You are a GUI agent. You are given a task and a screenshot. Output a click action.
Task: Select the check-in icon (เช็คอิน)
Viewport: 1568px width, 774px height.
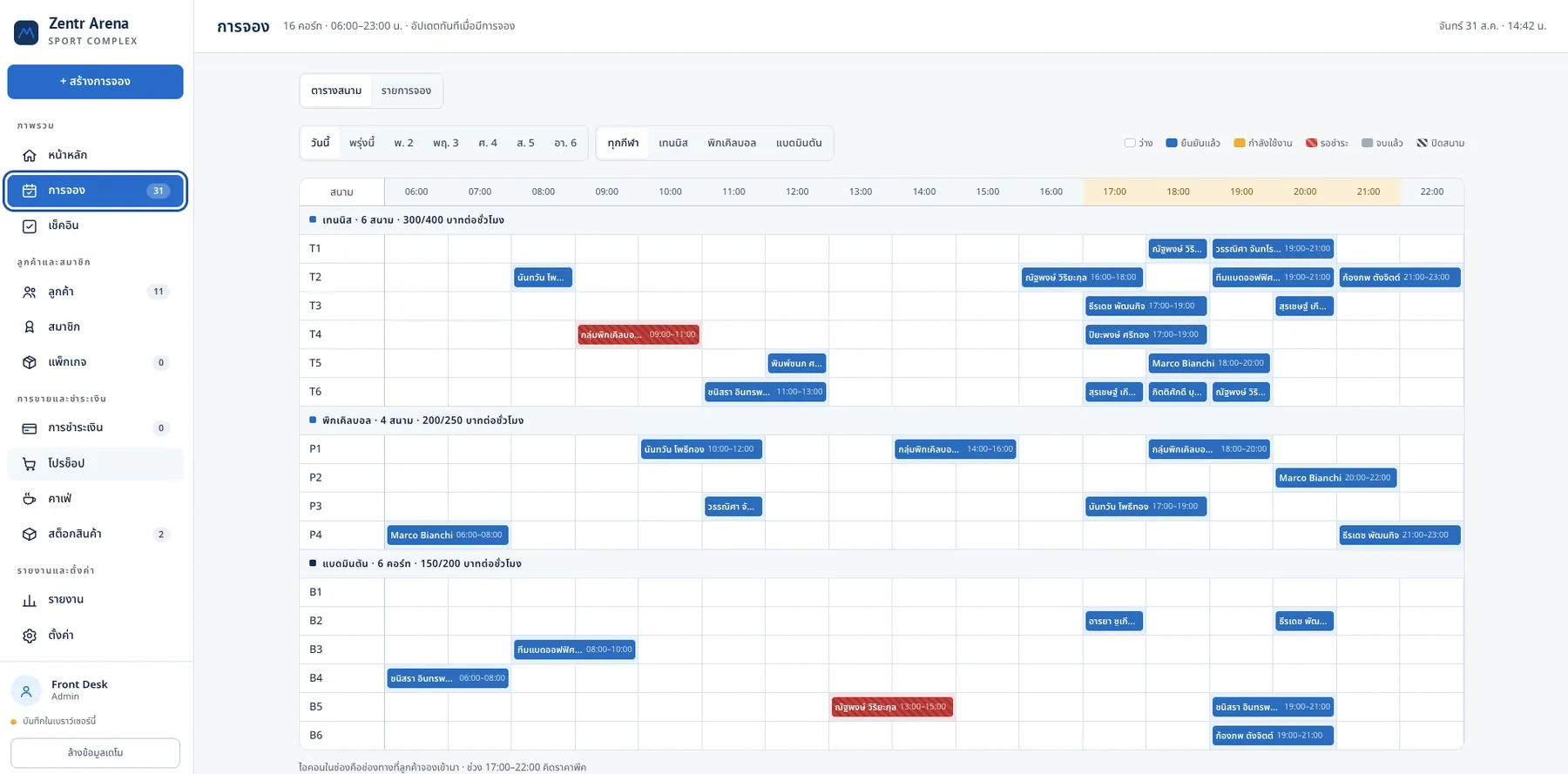(30, 225)
